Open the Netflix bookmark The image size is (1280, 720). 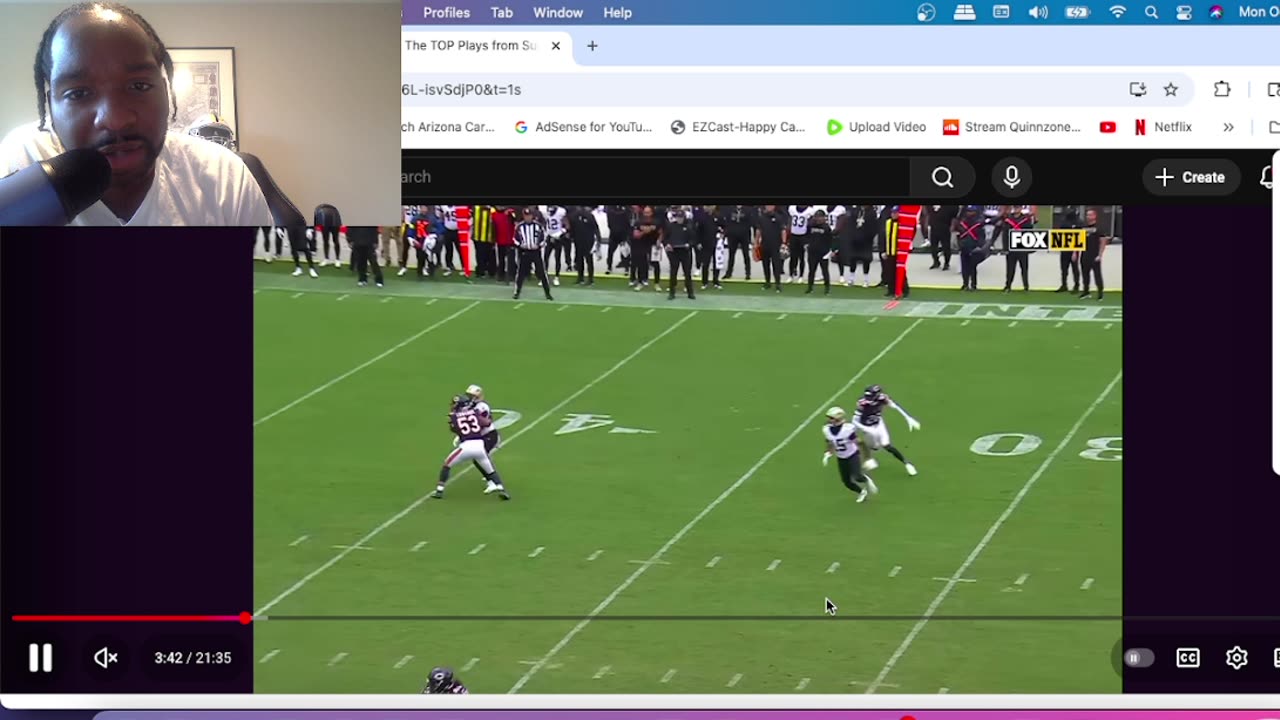coord(1162,127)
